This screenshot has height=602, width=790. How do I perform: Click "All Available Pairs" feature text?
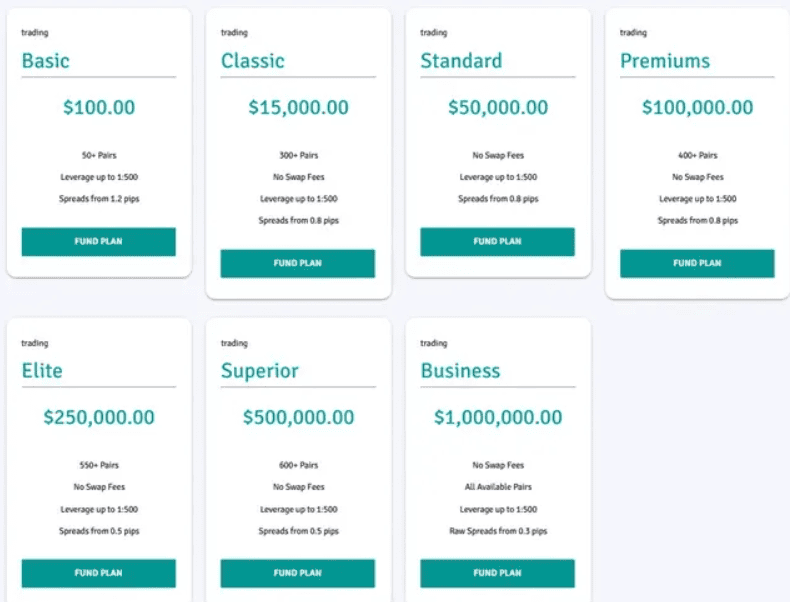497,487
